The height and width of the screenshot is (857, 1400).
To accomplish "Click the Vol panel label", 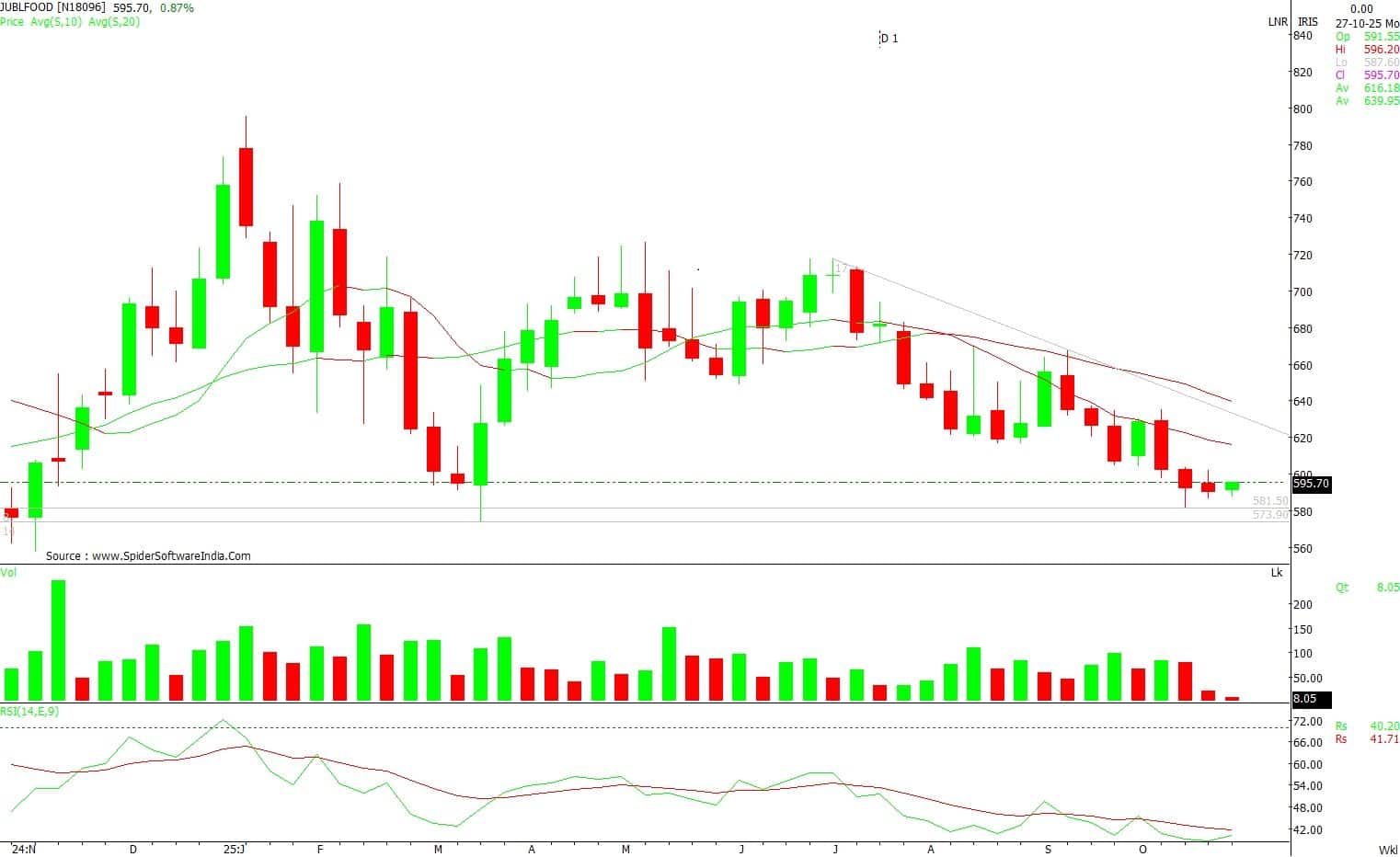I will [8, 573].
